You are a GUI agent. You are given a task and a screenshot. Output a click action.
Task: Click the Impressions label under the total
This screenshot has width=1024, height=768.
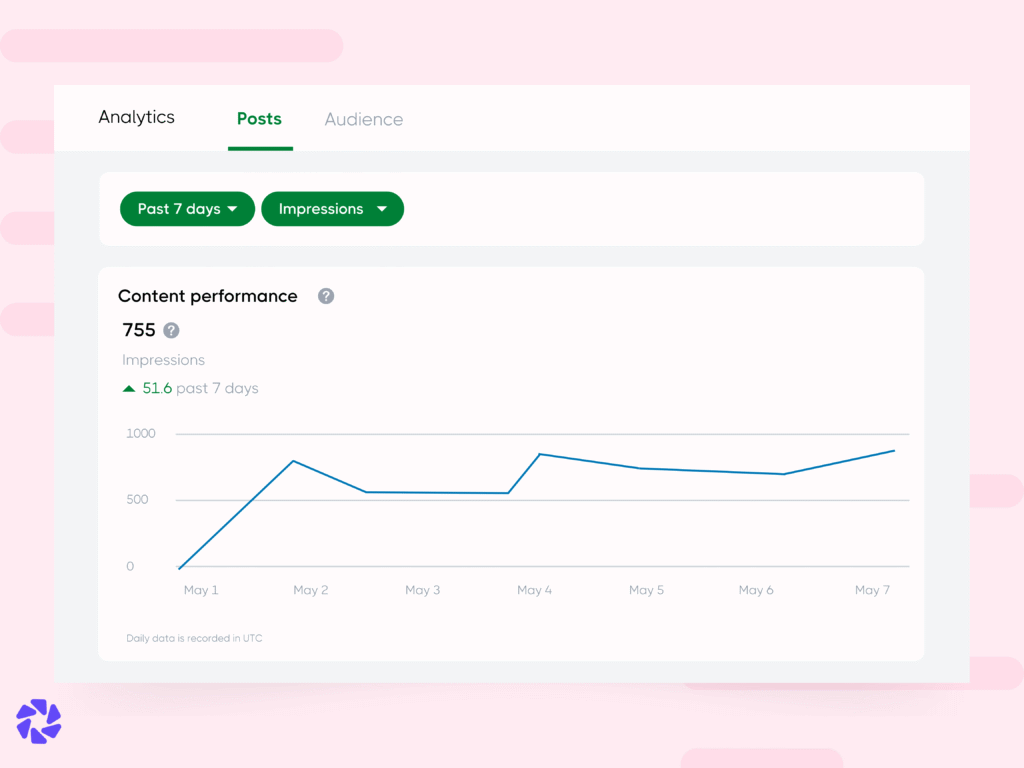pyautogui.click(x=164, y=360)
